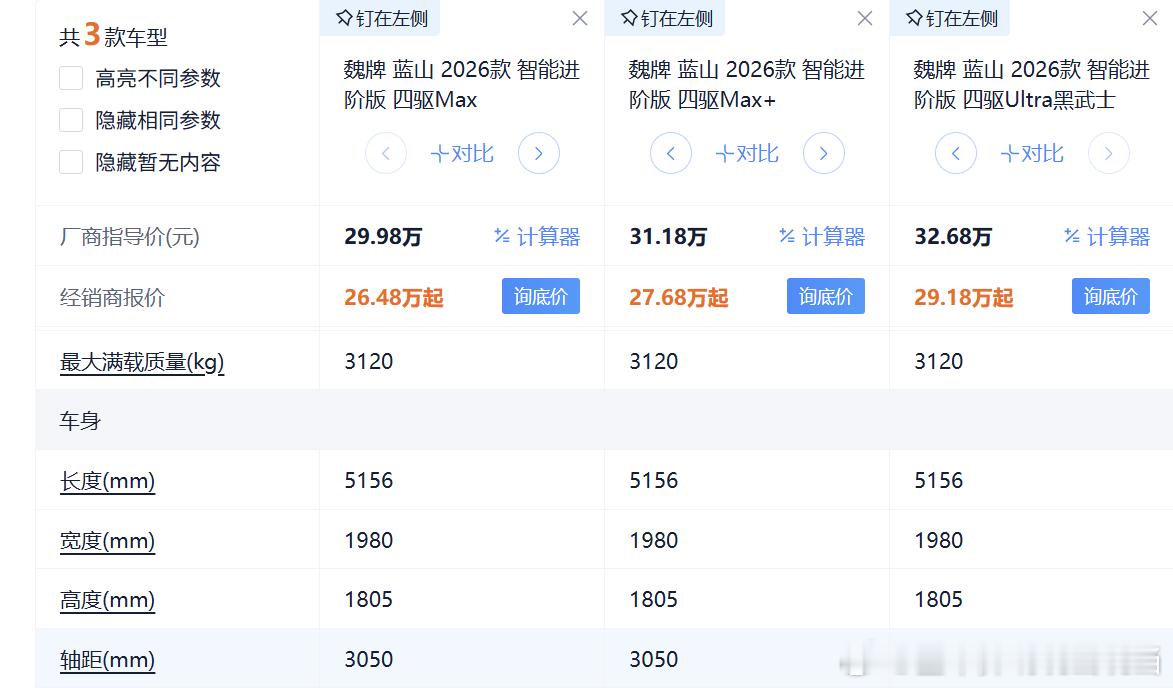The image size is (1173, 688).
Task: Enable 高亮不同参数 checkbox
Action: click(x=71, y=78)
